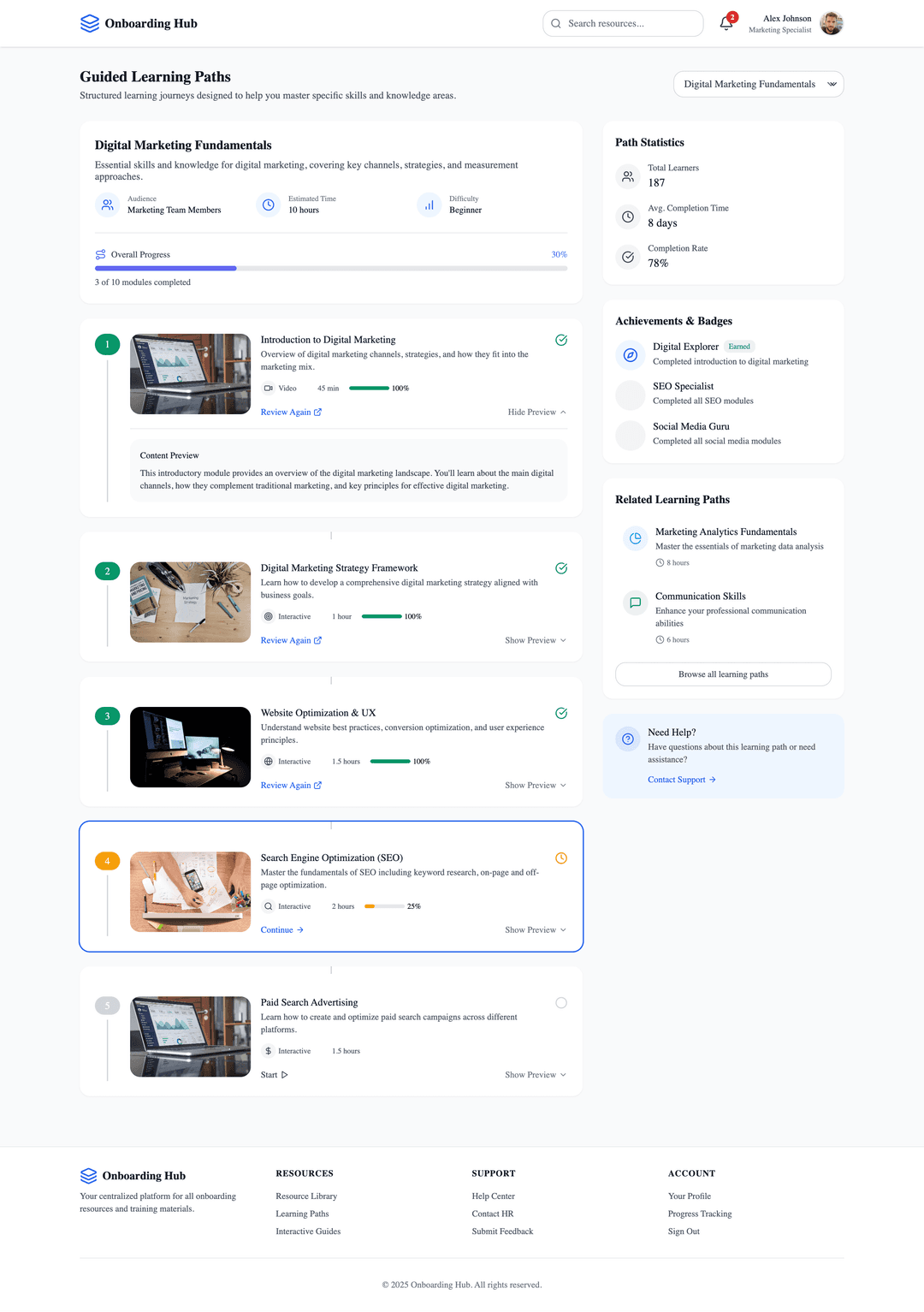Click the Contact Support link
The height and width of the screenshot is (1312, 924).
click(x=681, y=780)
